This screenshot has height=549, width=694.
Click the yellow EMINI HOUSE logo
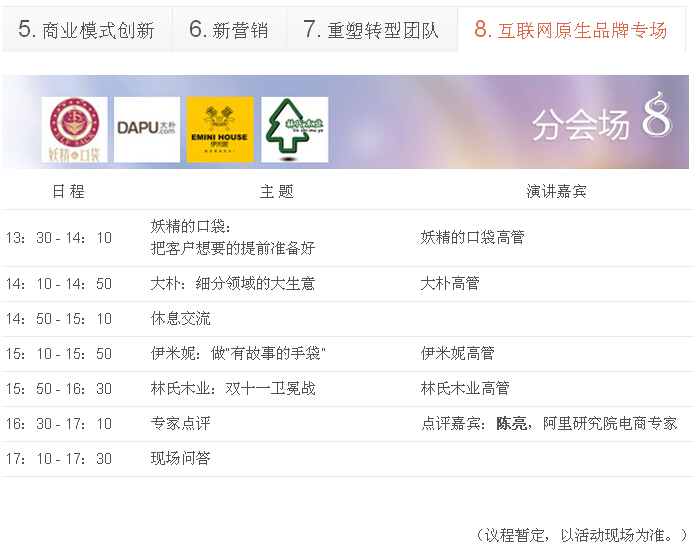[x=220, y=130]
